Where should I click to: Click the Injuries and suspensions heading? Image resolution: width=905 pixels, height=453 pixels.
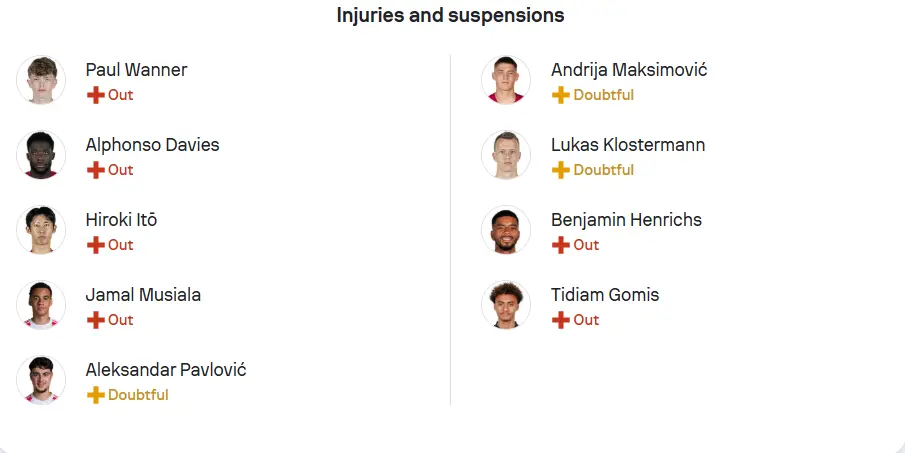(451, 16)
